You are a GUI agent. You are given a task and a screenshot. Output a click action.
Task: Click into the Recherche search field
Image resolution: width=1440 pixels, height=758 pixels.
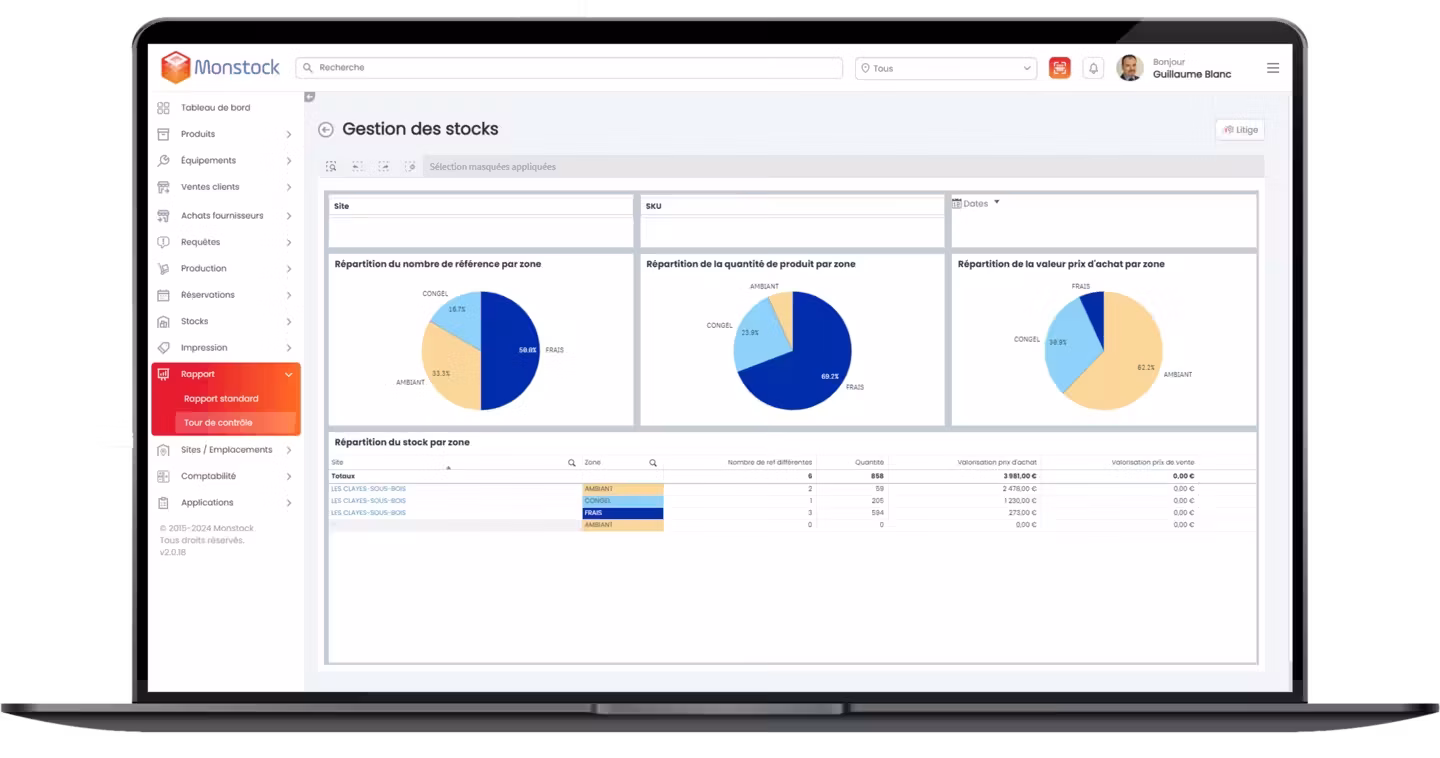pos(569,68)
